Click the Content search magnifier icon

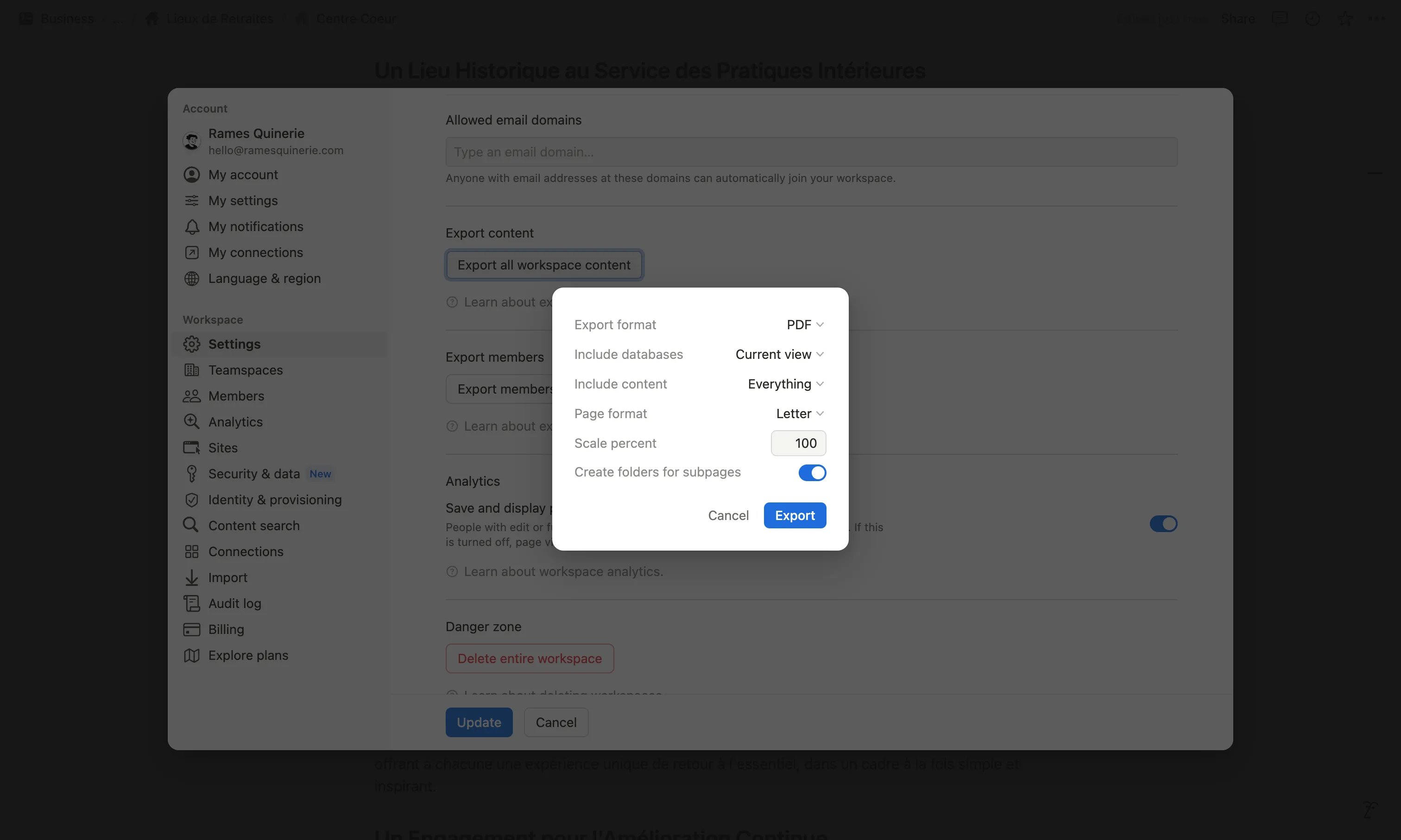[x=191, y=525]
